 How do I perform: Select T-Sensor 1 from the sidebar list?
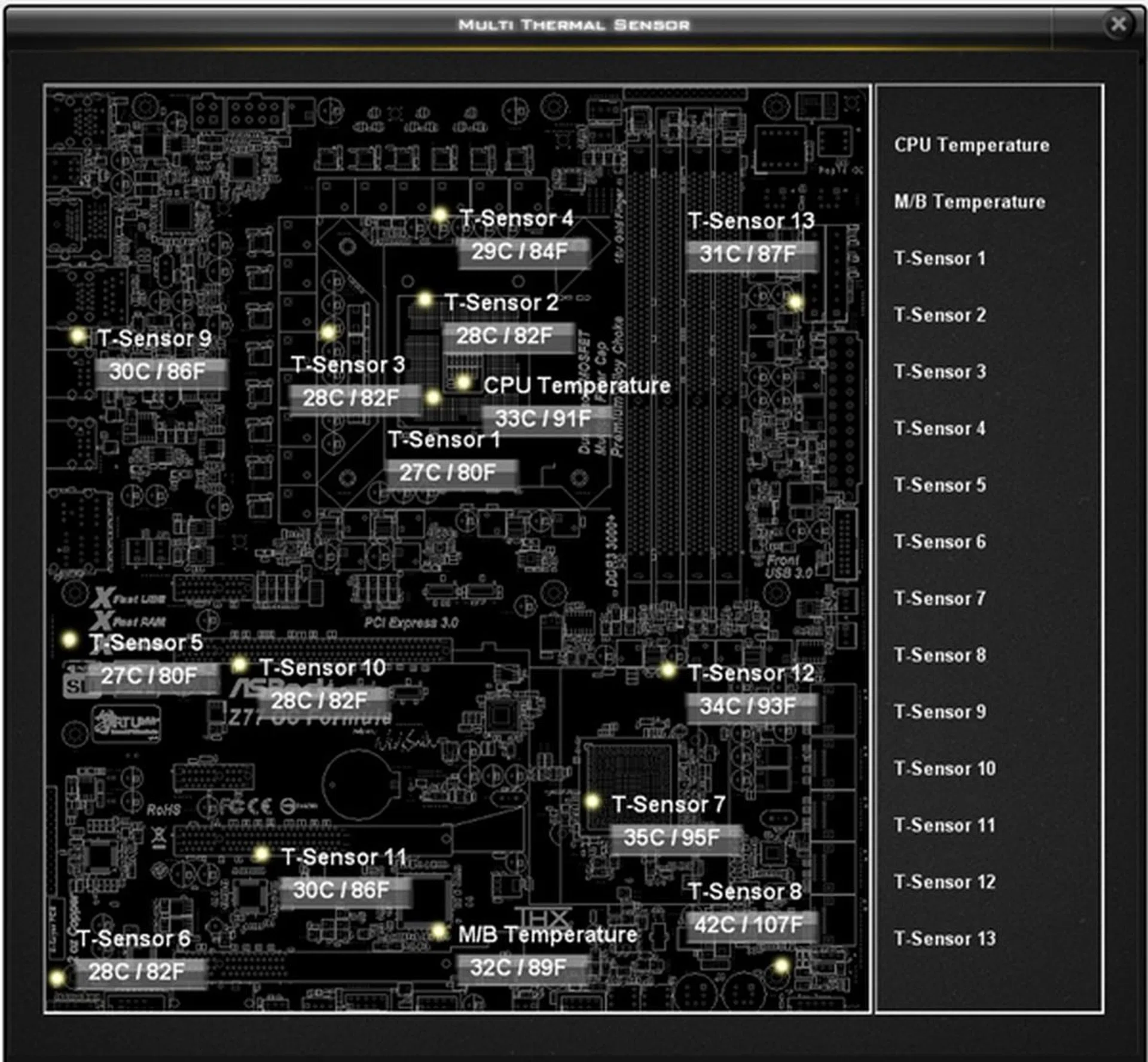tap(939, 258)
